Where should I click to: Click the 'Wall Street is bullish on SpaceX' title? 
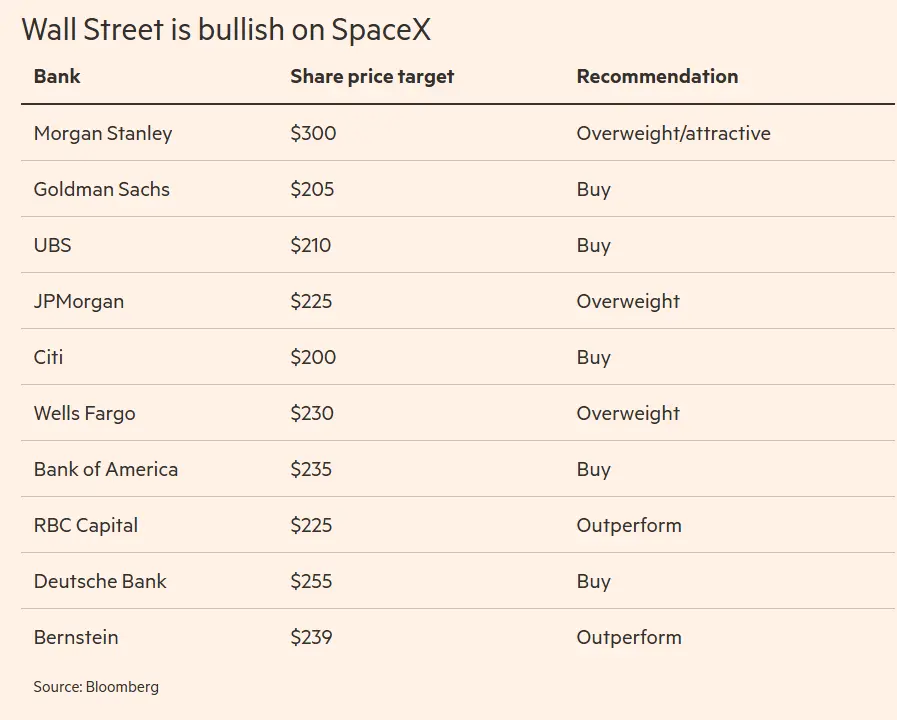point(226,30)
